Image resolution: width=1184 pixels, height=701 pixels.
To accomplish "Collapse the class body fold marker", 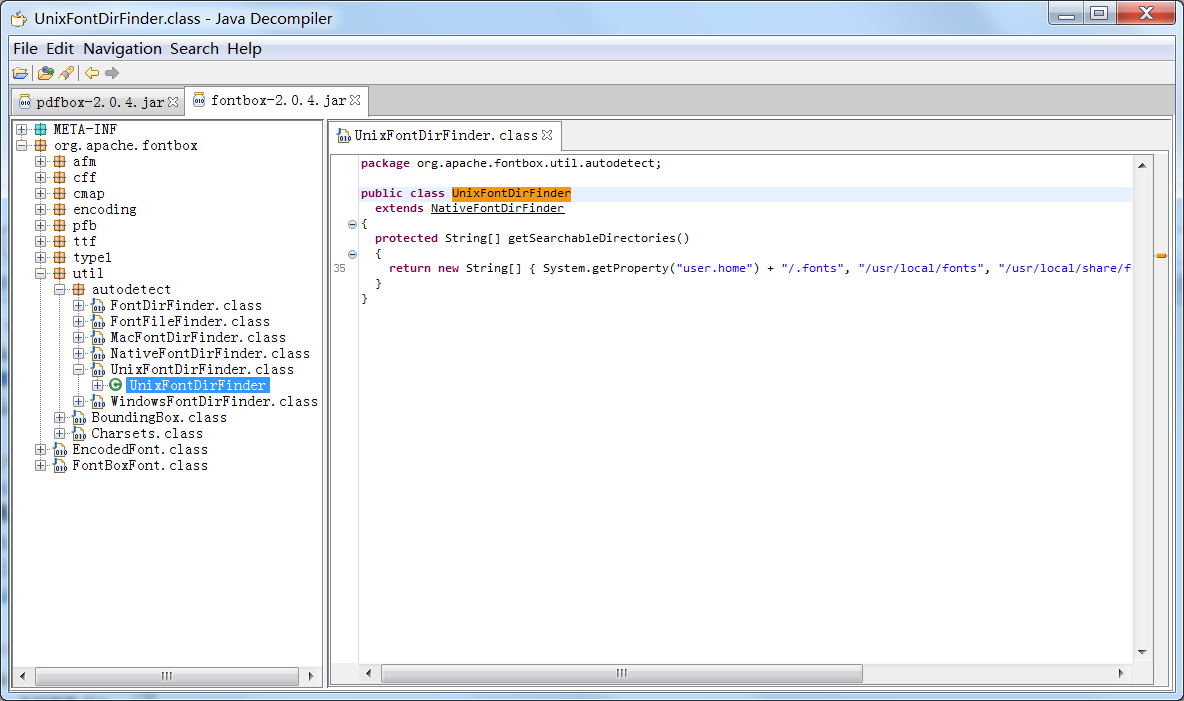I will tap(352, 224).
